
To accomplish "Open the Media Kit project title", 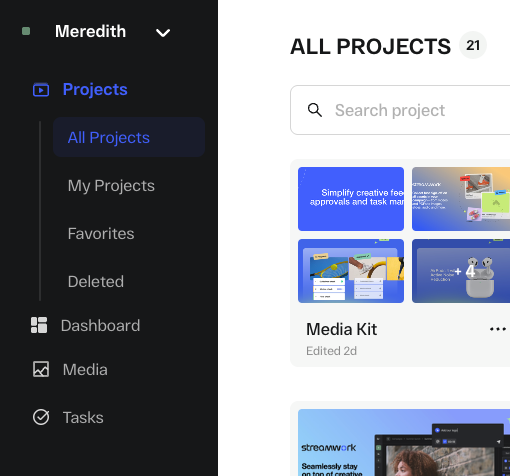I will point(341,329).
